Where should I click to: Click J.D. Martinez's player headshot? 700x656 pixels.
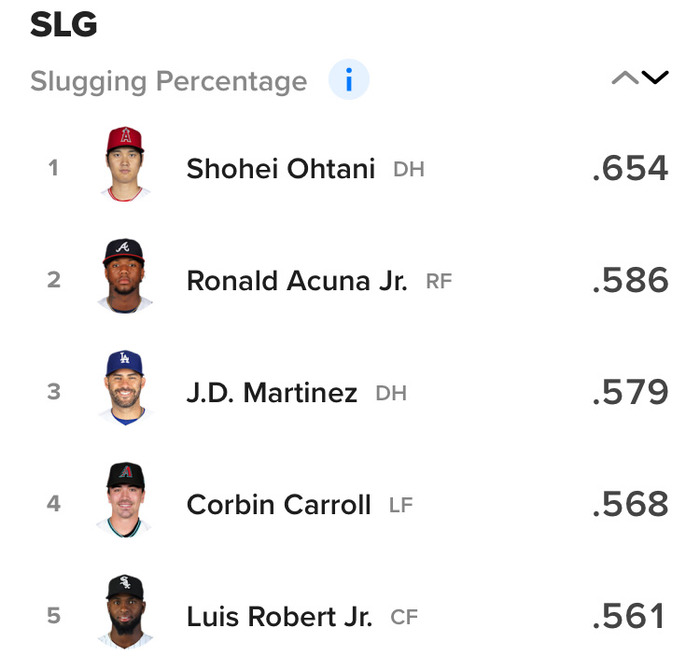coord(126,391)
